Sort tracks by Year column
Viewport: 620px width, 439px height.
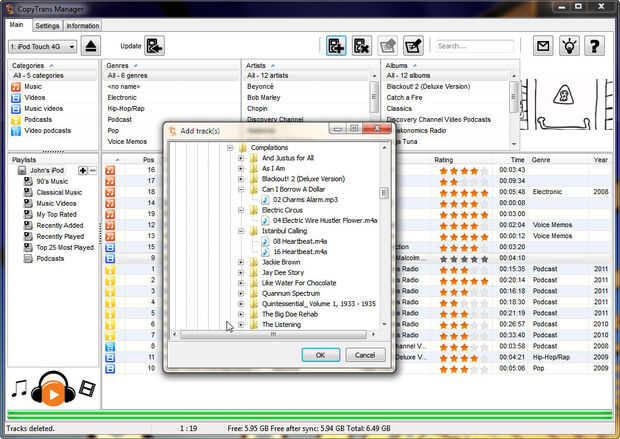click(x=600, y=160)
